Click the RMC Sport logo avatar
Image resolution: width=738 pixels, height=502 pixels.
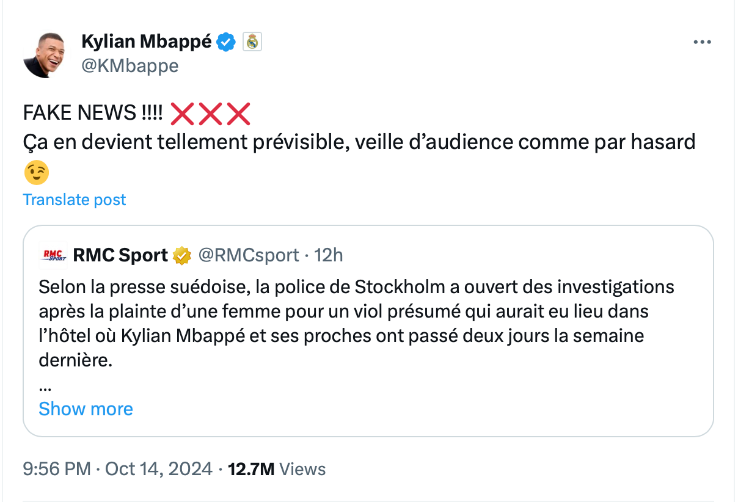tap(53, 255)
